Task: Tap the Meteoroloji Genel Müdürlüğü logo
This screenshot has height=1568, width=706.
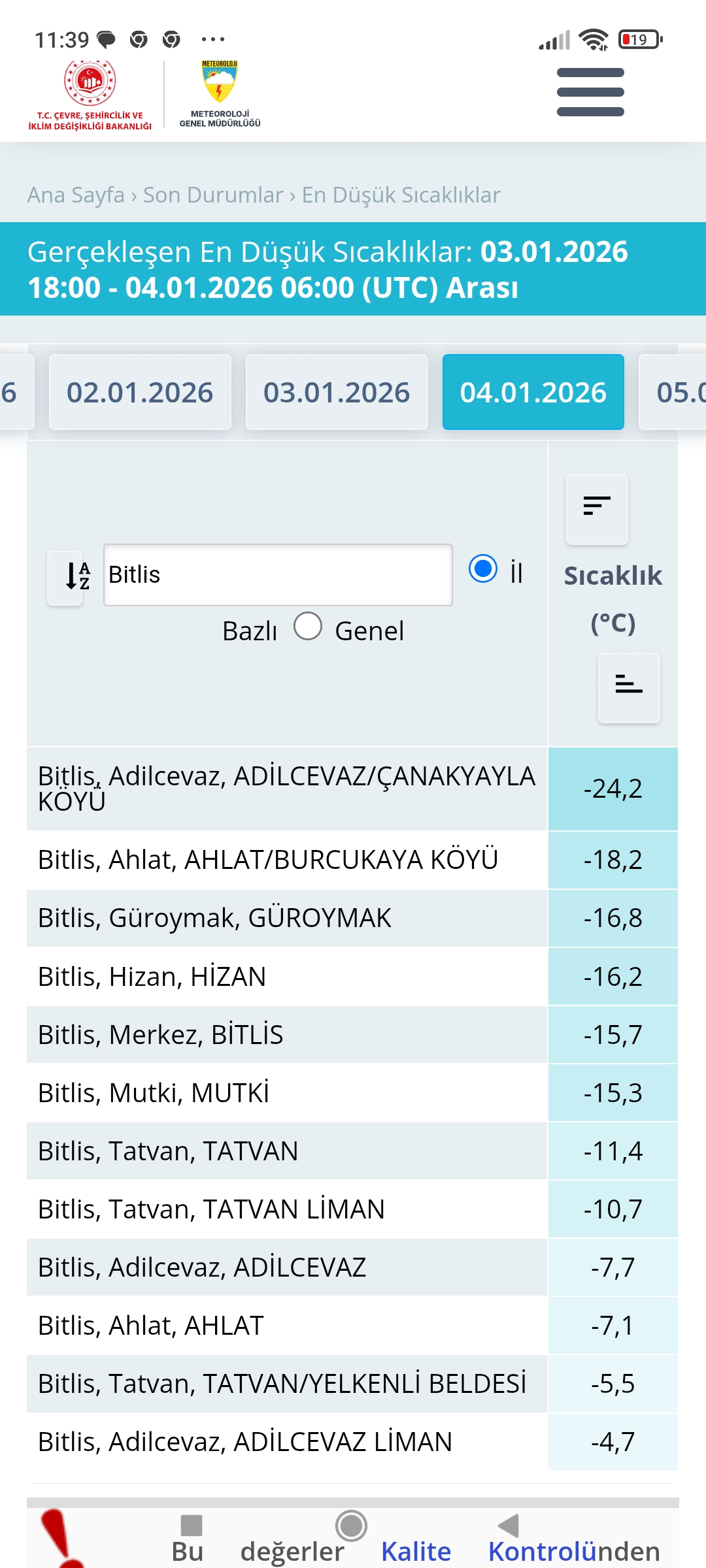Action: [x=220, y=93]
